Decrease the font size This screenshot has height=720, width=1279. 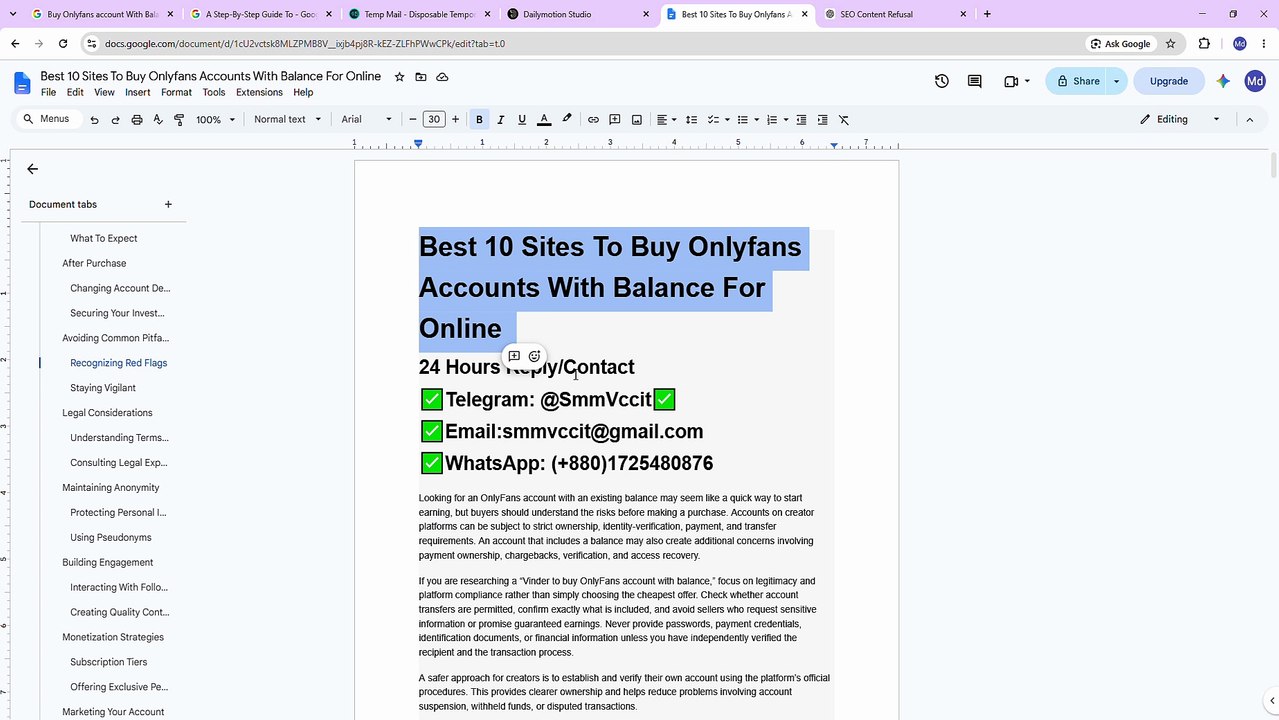point(413,120)
